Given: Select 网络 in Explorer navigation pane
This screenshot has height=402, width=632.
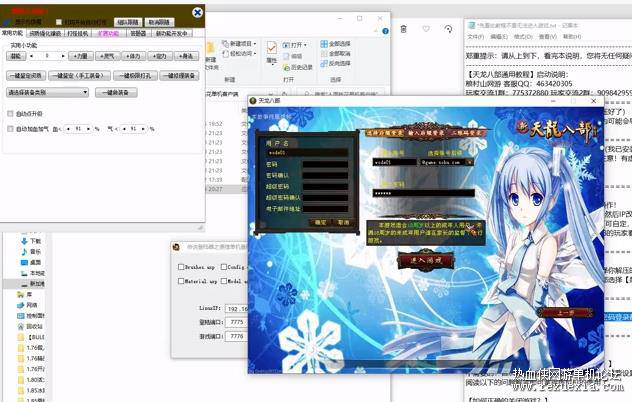Looking at the screenshot, I should click(x=28, y=305).
